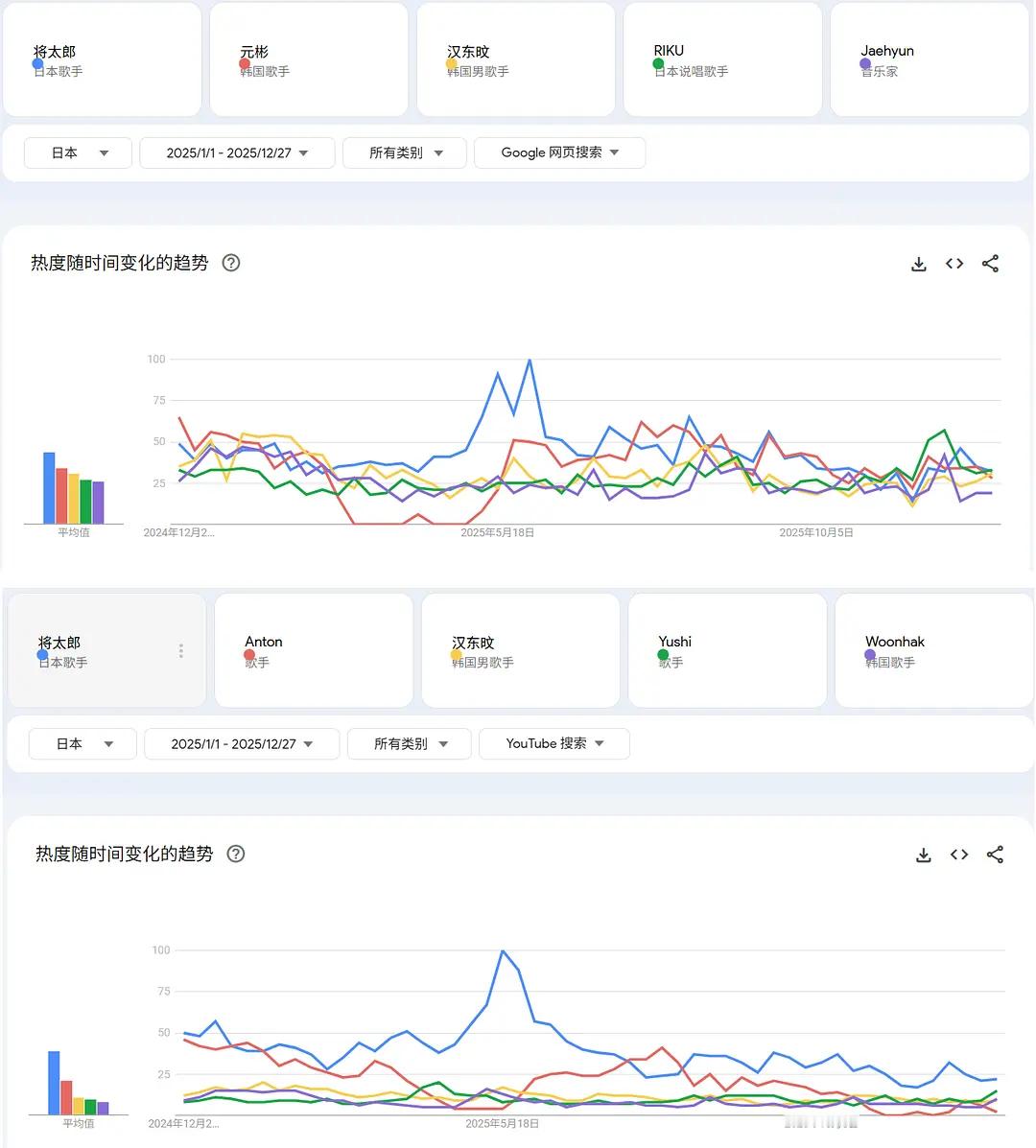Screen dimensions: 1036x1148
Task: Click green color dot on RIKU card
Action: (658, 63)
